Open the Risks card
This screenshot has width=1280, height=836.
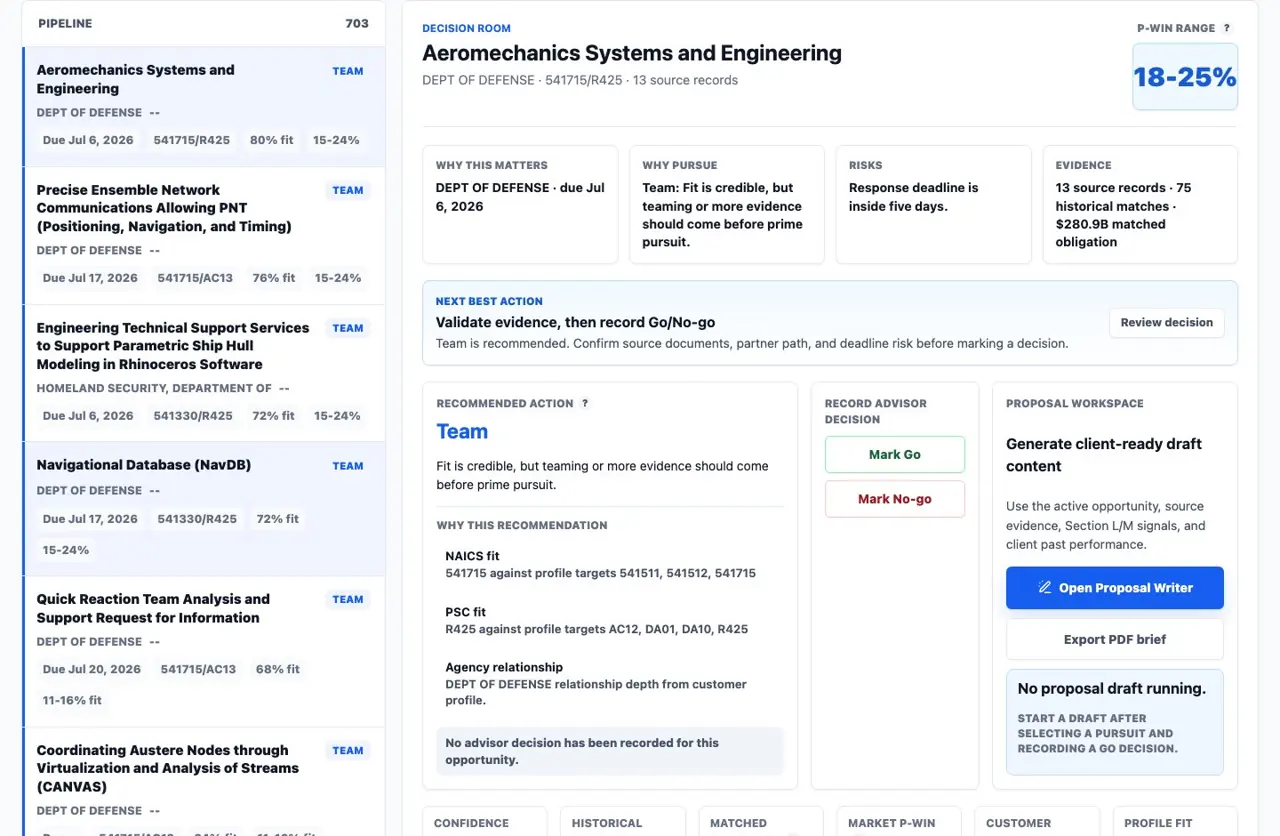pos(933,205)
